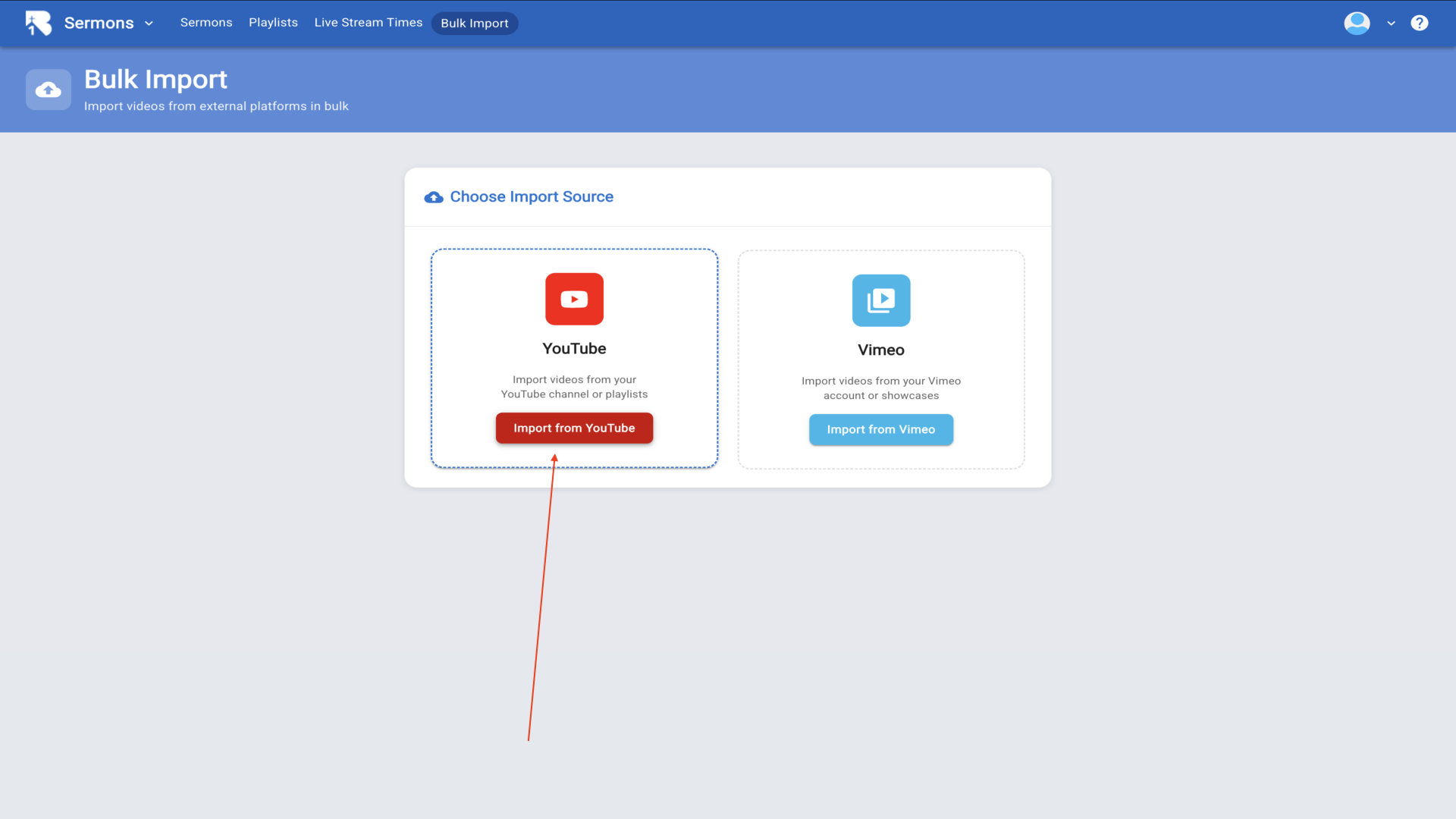Click the blue Vimeo video icon
This screenshot has width=1456, height=819.
click(x=880, y=300)
